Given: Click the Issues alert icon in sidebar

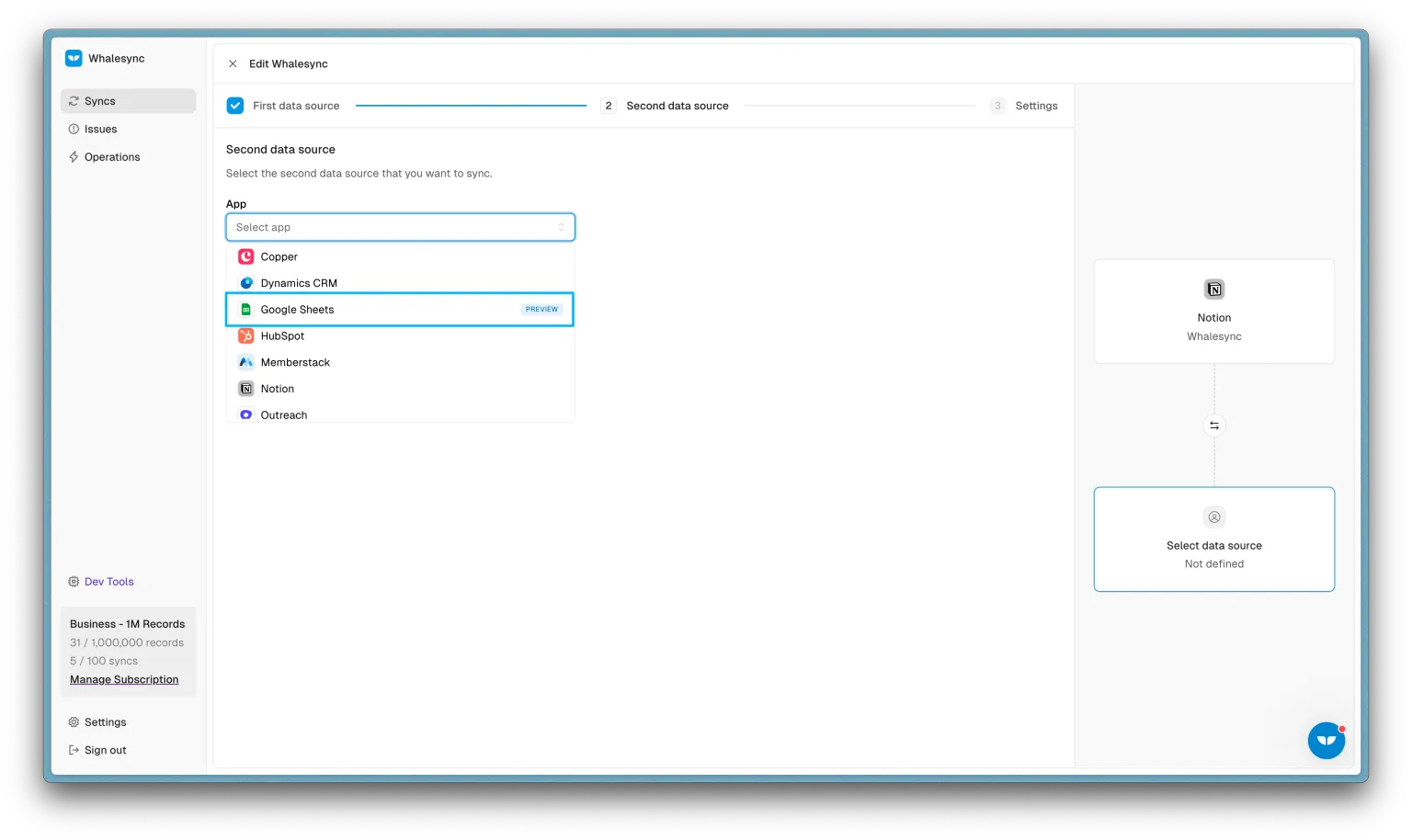Looking at the screenshot, I should click(74, 129).
